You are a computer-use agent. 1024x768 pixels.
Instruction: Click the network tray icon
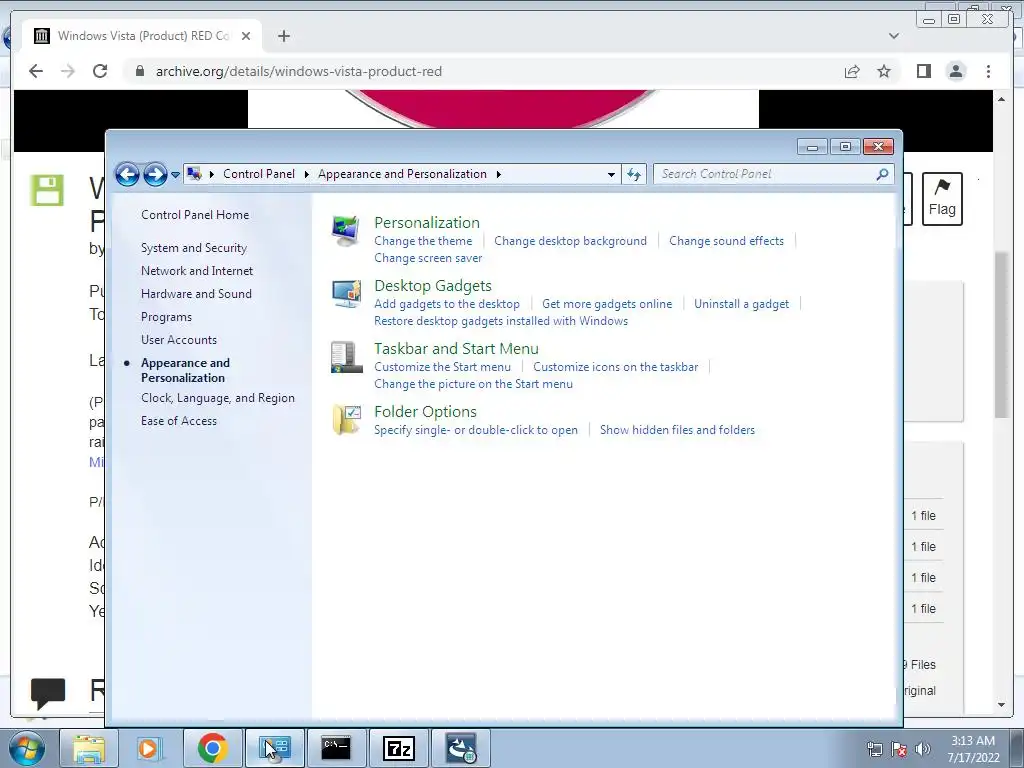pos(874,749)
